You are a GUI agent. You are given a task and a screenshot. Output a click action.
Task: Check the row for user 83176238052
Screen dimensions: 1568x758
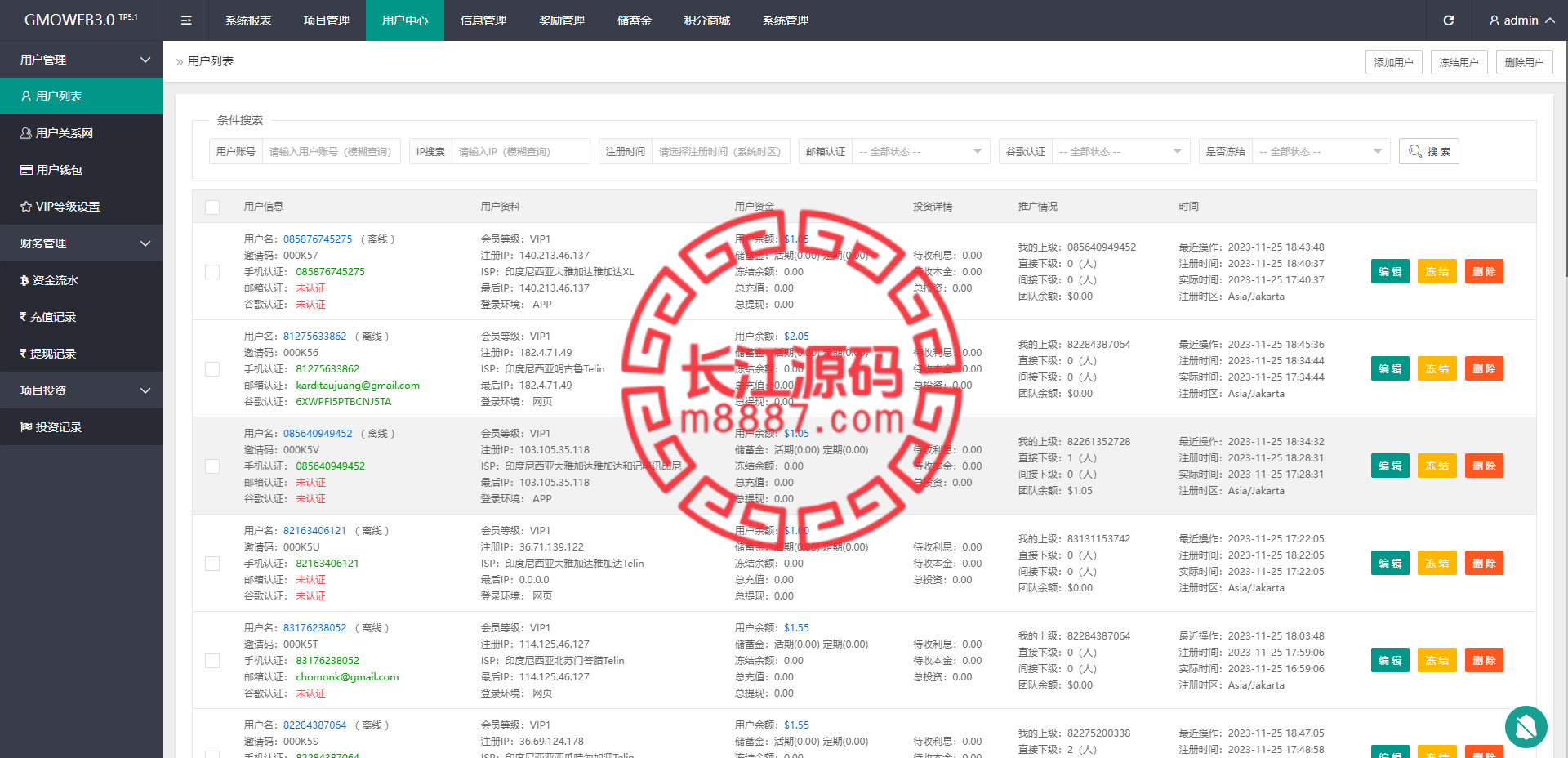212,661
